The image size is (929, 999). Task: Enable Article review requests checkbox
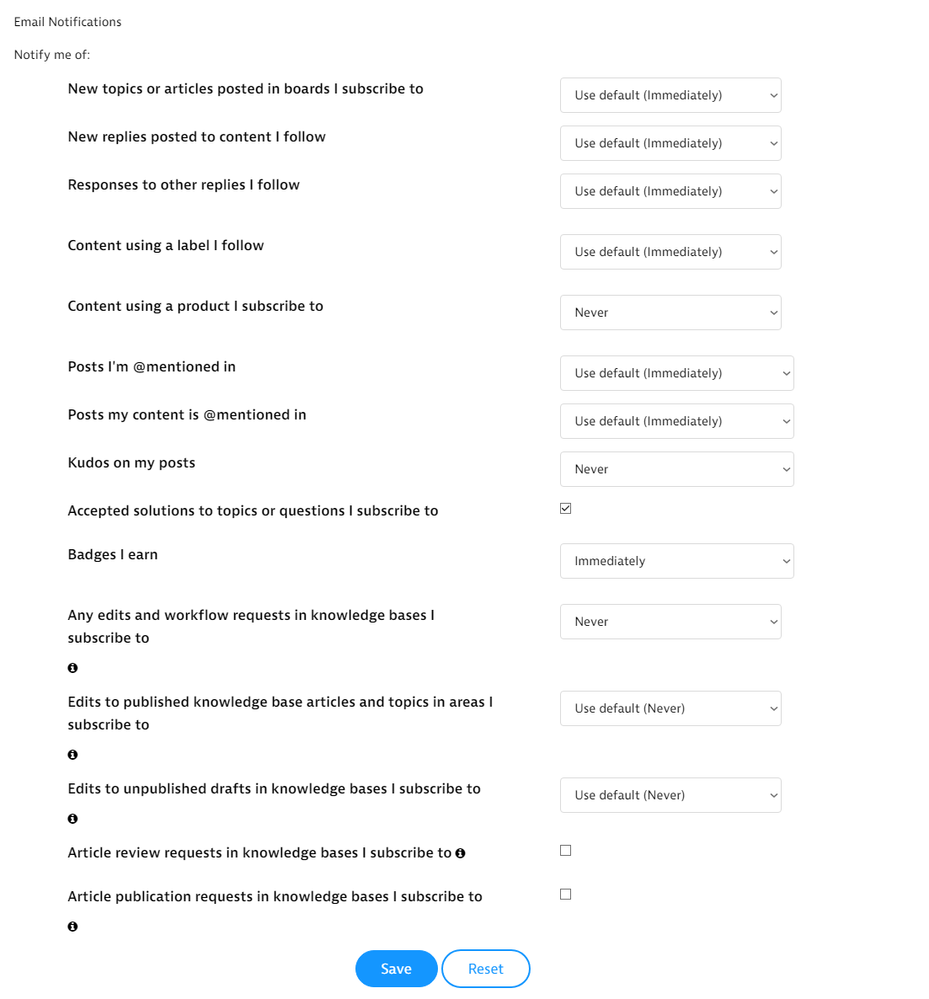(x=566, y=851)
